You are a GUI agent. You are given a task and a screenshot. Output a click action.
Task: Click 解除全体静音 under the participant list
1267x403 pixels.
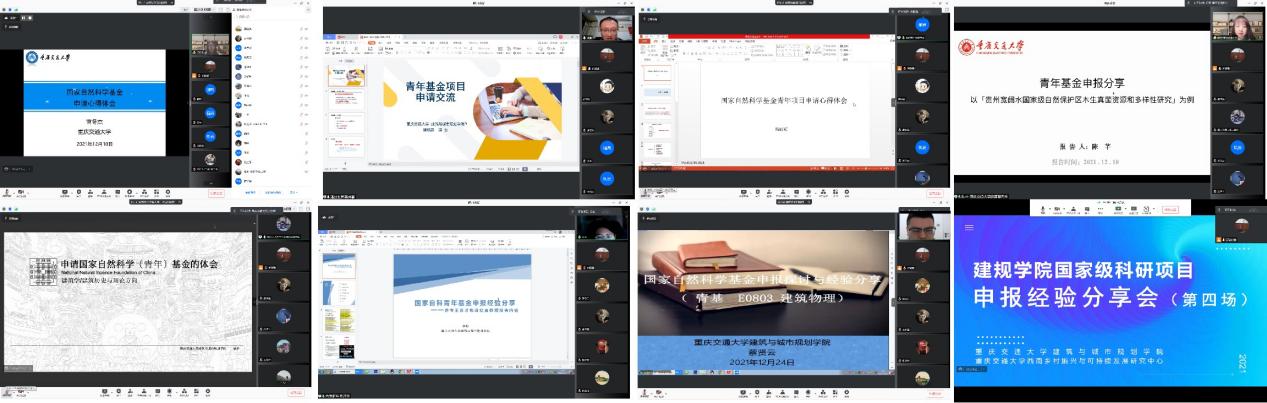[x=273, y=192]
